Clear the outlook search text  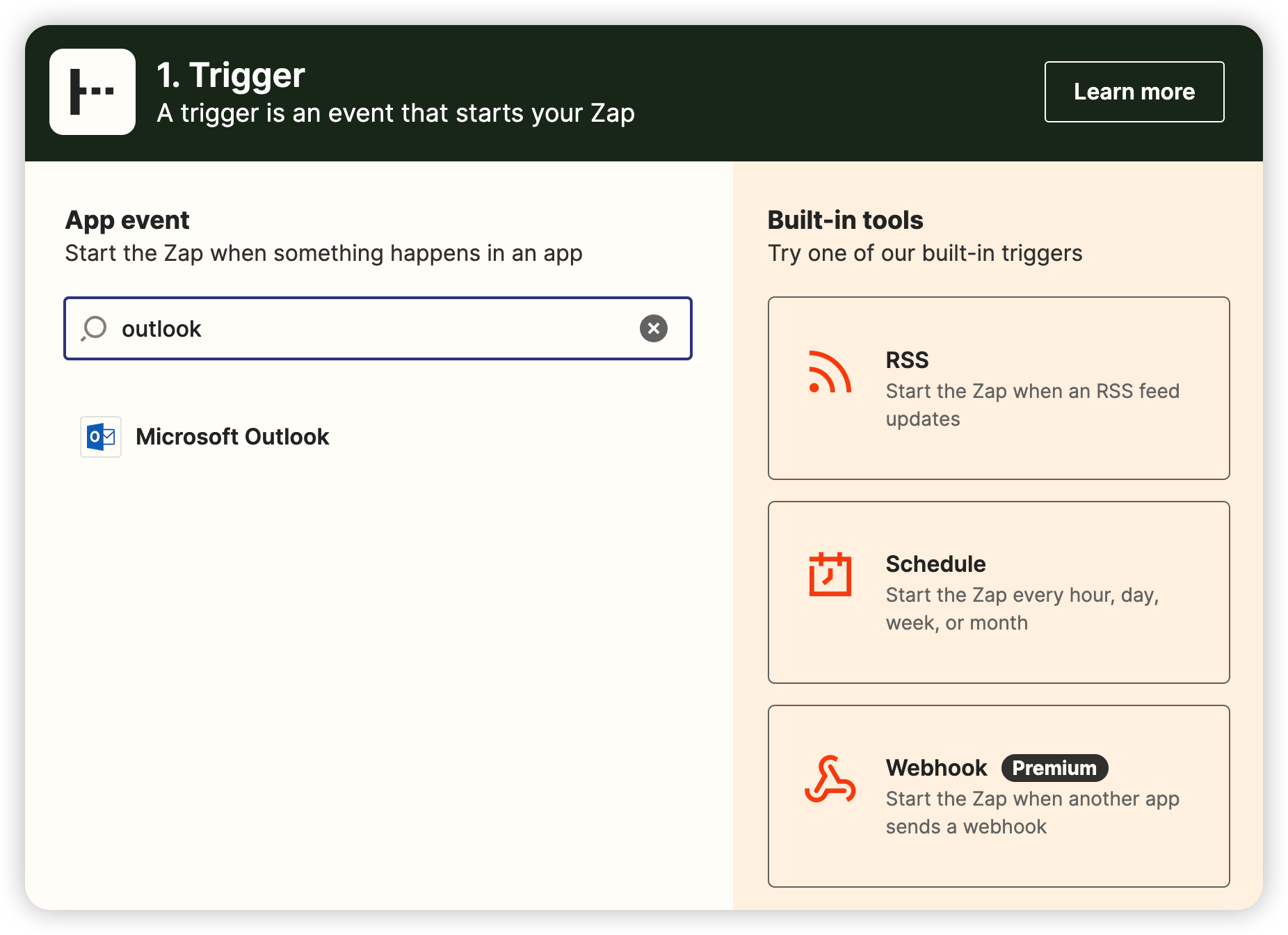click(x=653, y=328)
